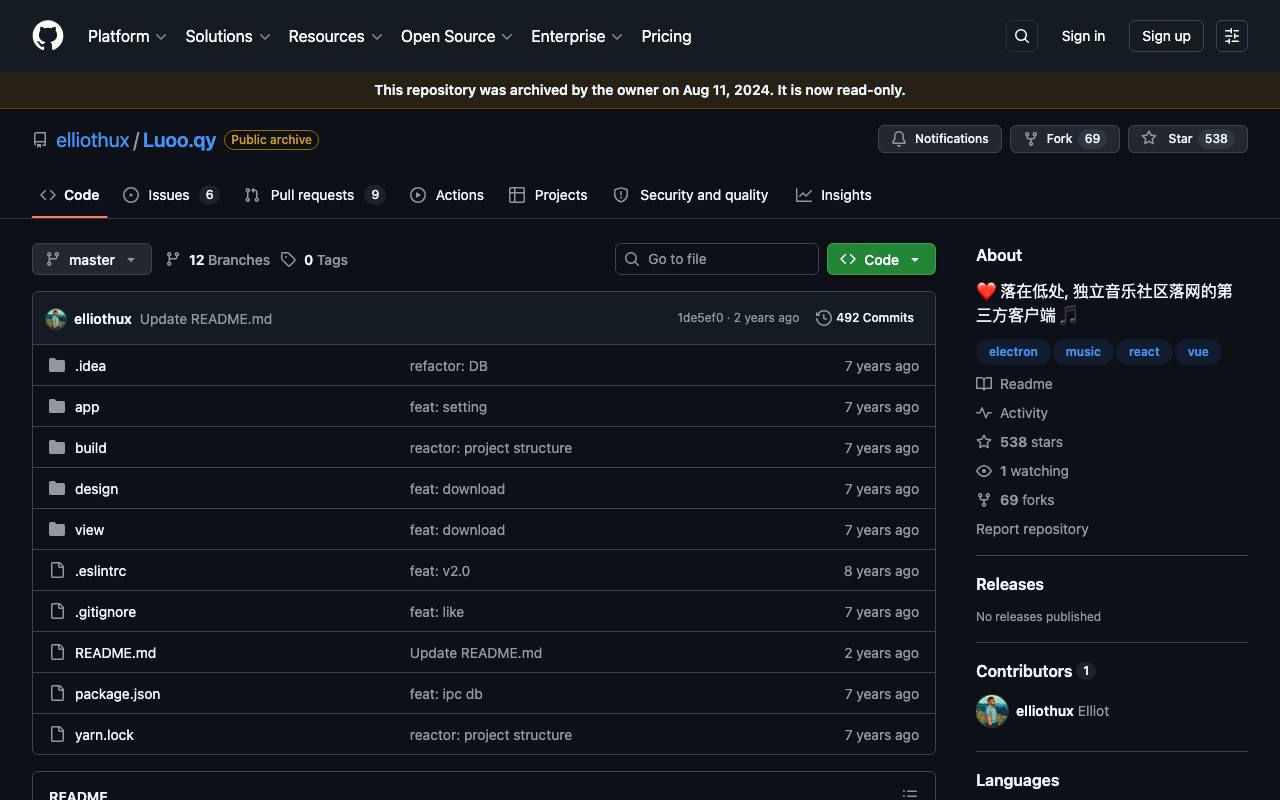Select the electron topic tag

click(1013, 352)
